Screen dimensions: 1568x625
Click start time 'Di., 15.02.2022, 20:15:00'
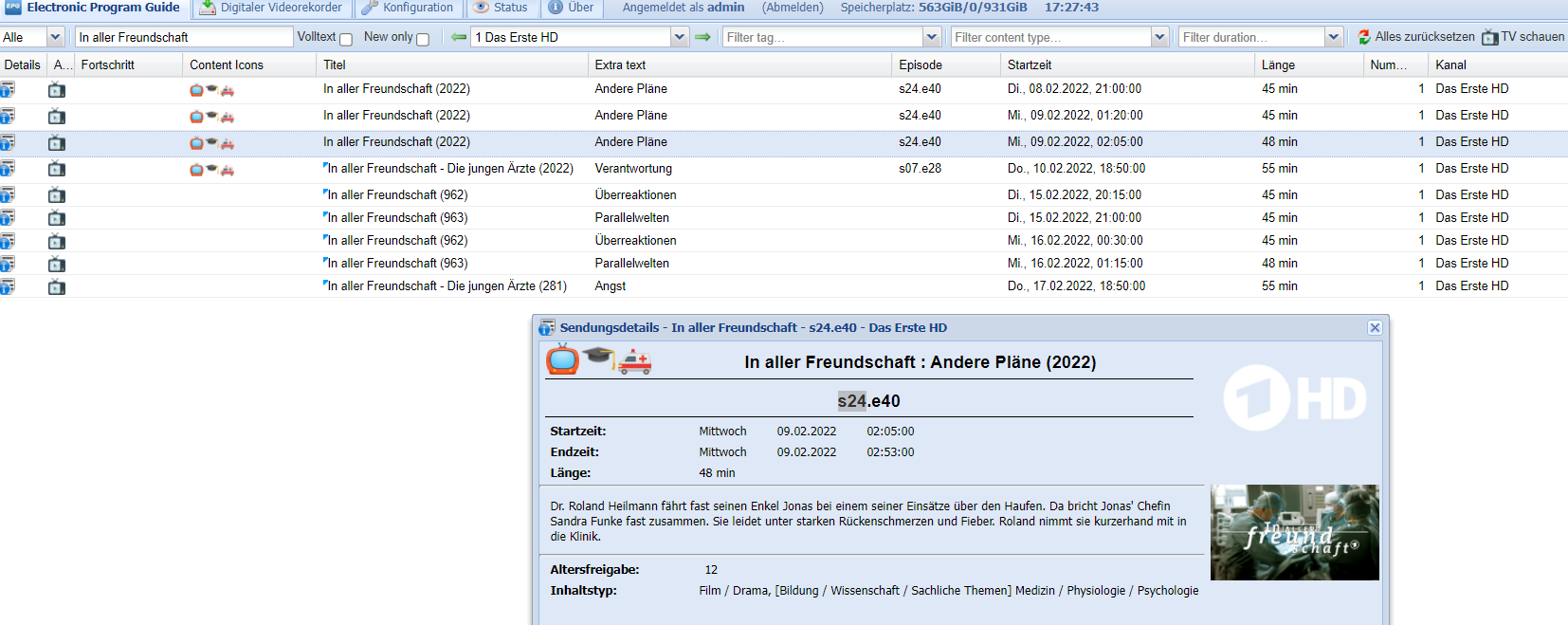[x=1074, y=195]
